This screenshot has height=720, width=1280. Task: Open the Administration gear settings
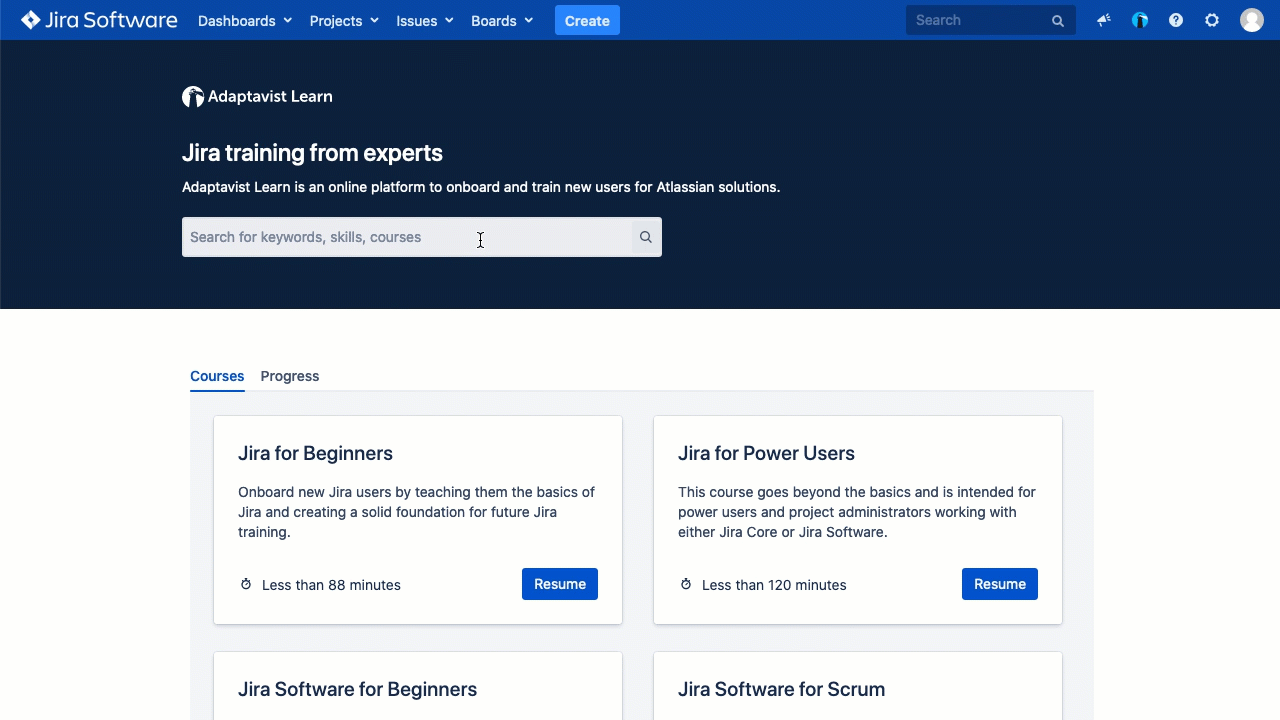1212,20
